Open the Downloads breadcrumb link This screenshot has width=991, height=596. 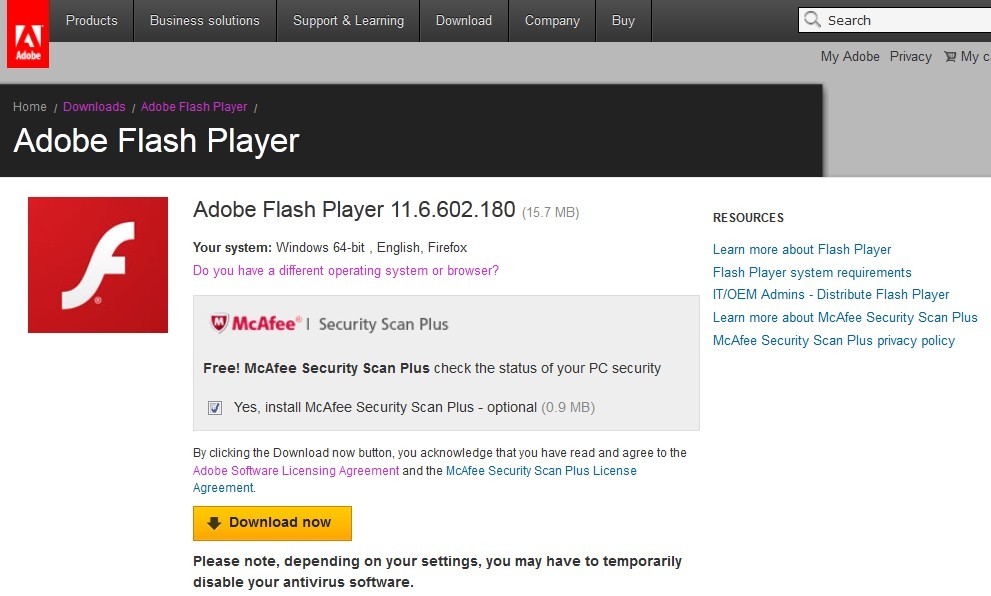(94, 107)
